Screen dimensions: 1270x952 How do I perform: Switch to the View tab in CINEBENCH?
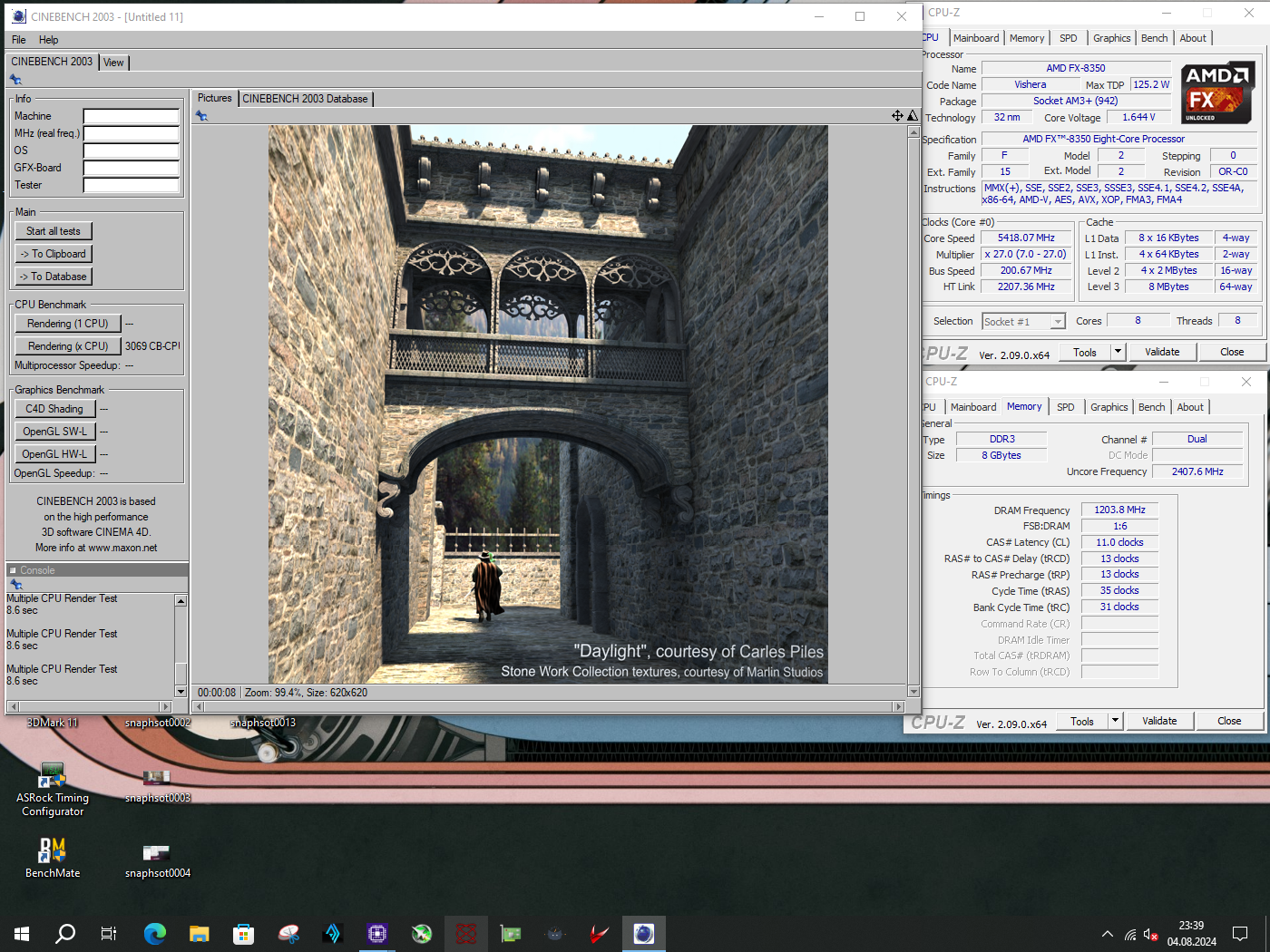[113, 63]
